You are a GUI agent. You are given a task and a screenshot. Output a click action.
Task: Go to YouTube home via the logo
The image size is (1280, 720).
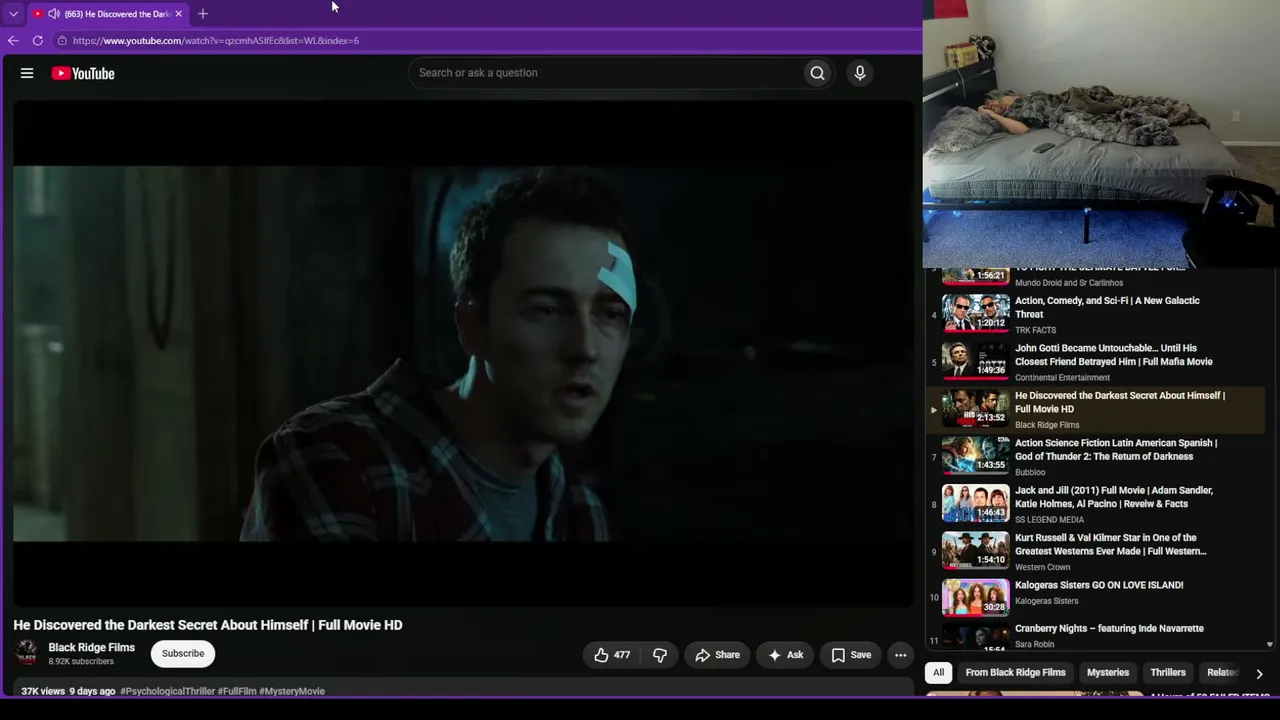(x=83, y=73)
